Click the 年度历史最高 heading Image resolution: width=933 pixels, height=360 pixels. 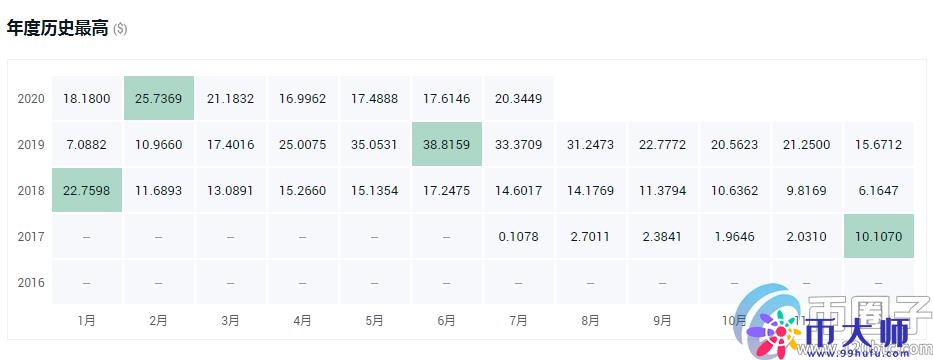[x=57, y=28]
